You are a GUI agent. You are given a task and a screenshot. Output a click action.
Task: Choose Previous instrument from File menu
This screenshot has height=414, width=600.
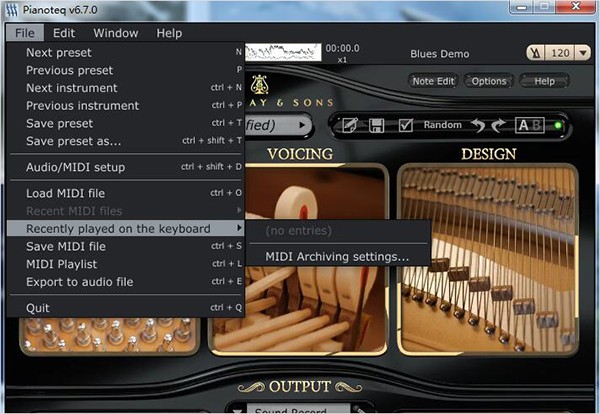[126, 105]
